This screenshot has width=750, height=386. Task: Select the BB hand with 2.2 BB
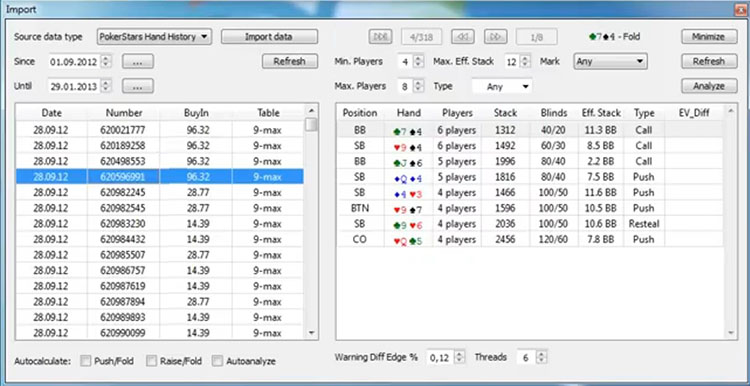(x=530, y=161)
